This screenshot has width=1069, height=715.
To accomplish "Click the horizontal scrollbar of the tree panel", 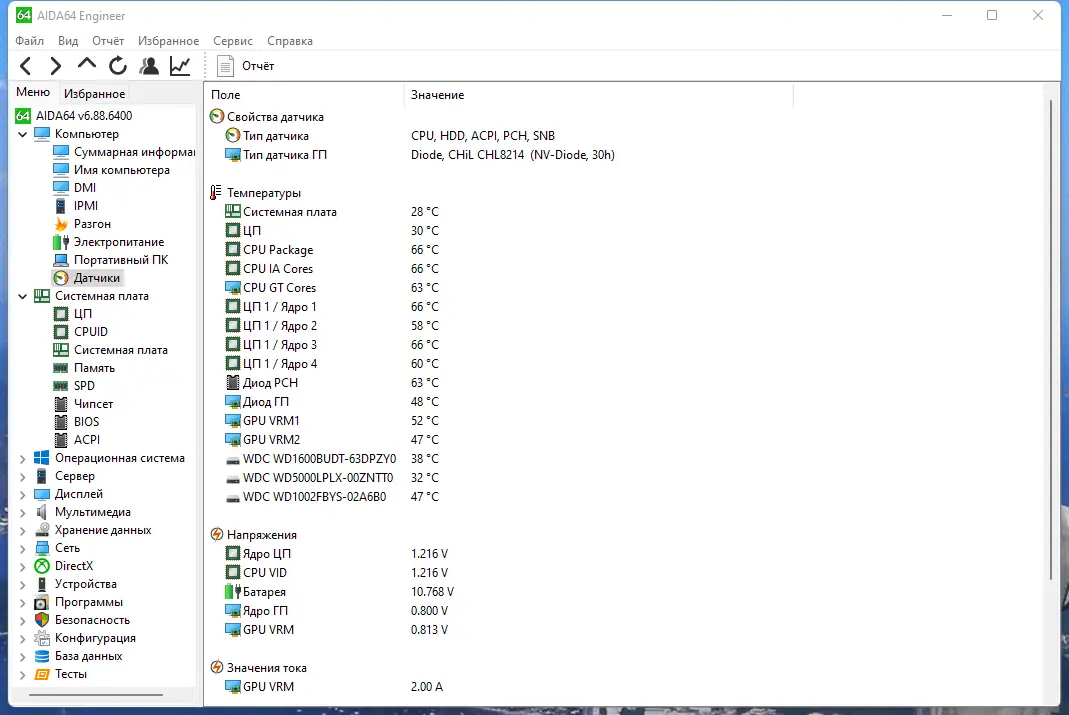I will [x=96, y=695].
